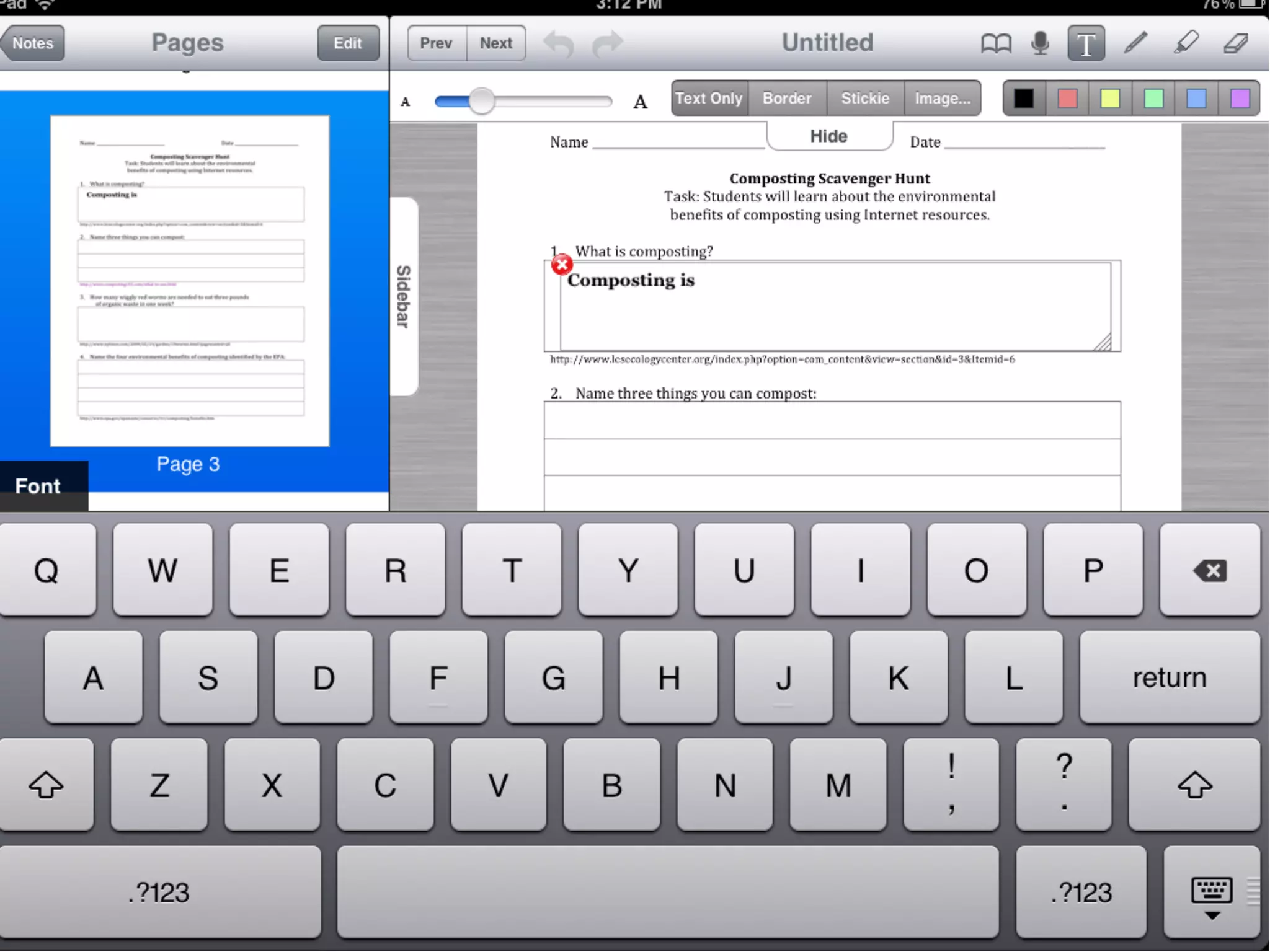
Task: Go back to Notes
Action: point(33,43)
